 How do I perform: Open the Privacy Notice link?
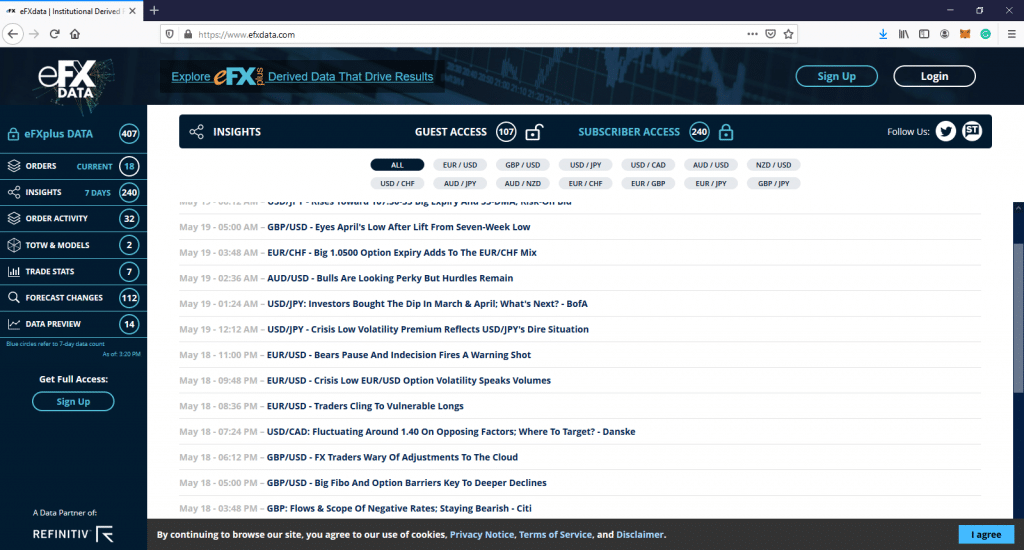click(x=482, y=534)
